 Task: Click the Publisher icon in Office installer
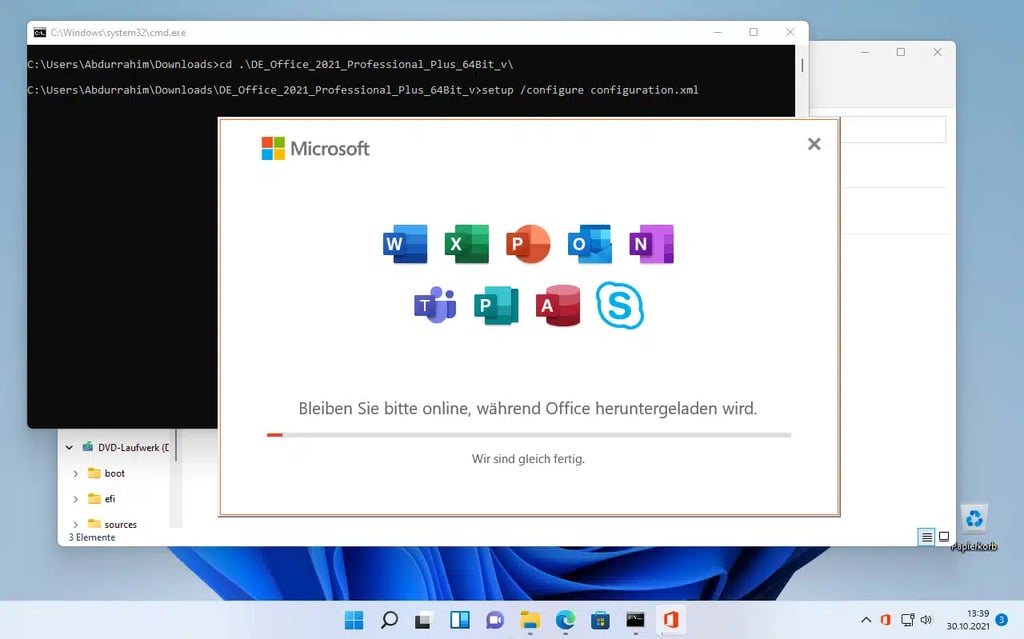click(x=496, y=304)
